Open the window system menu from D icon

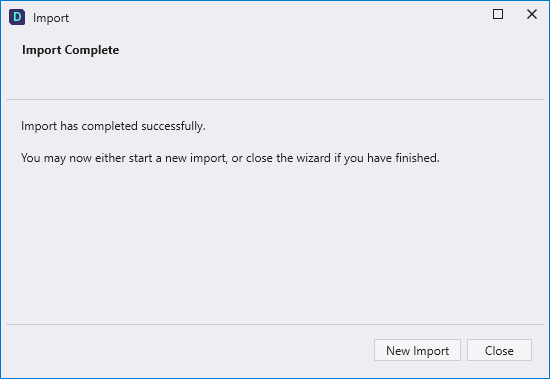17,17
